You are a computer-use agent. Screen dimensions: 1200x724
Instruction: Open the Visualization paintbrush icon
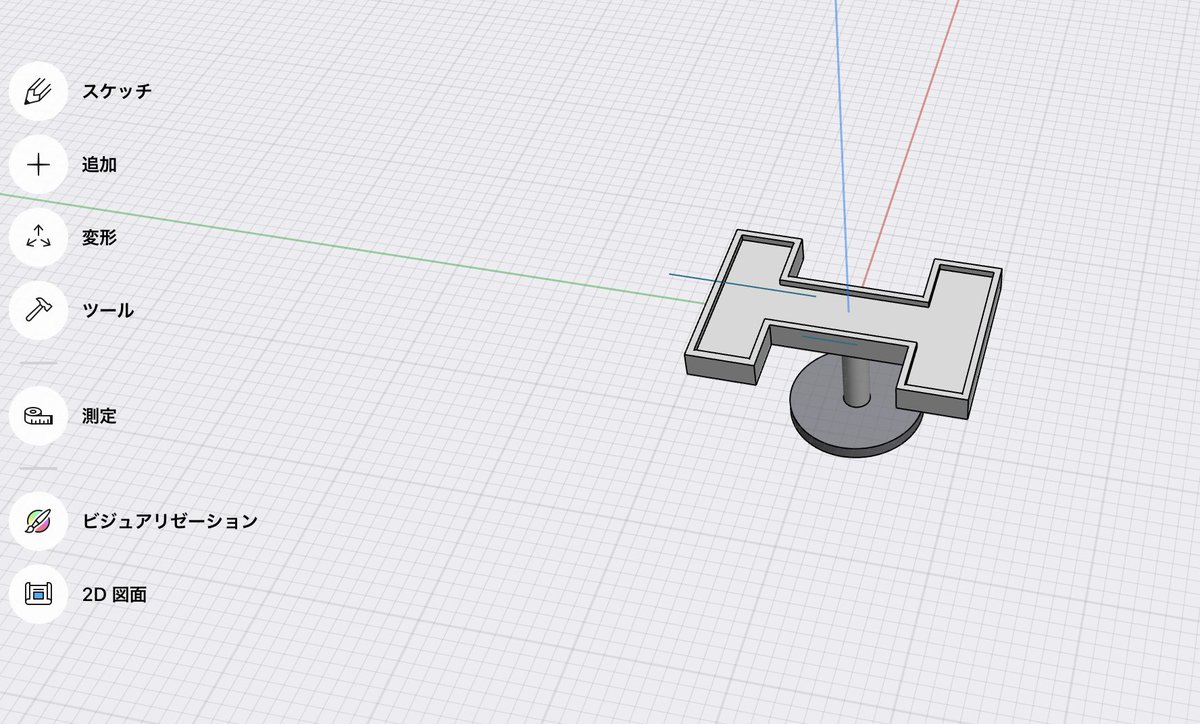[38, 521]
